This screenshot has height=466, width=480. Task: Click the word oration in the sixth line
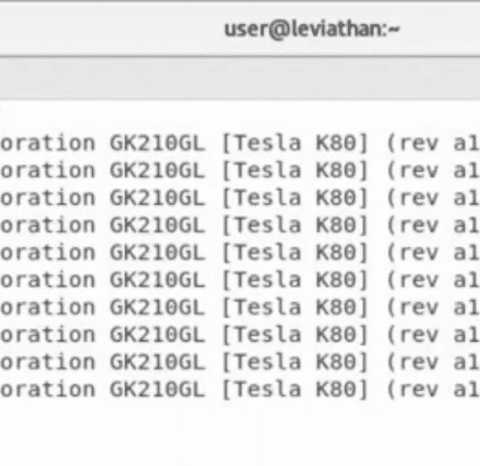(48, 280)
